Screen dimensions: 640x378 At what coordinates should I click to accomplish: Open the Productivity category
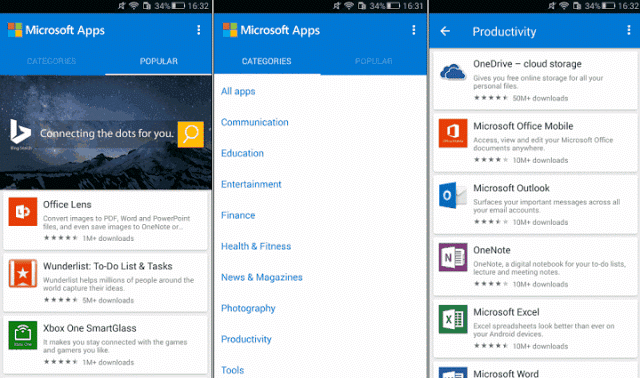246,339
